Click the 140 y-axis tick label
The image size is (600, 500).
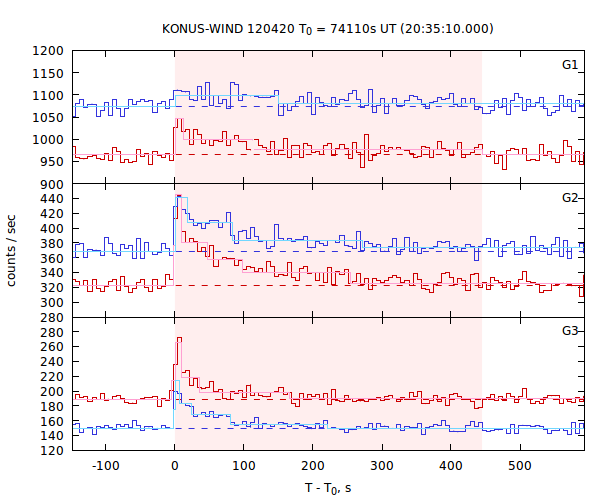tap(52, 435)
